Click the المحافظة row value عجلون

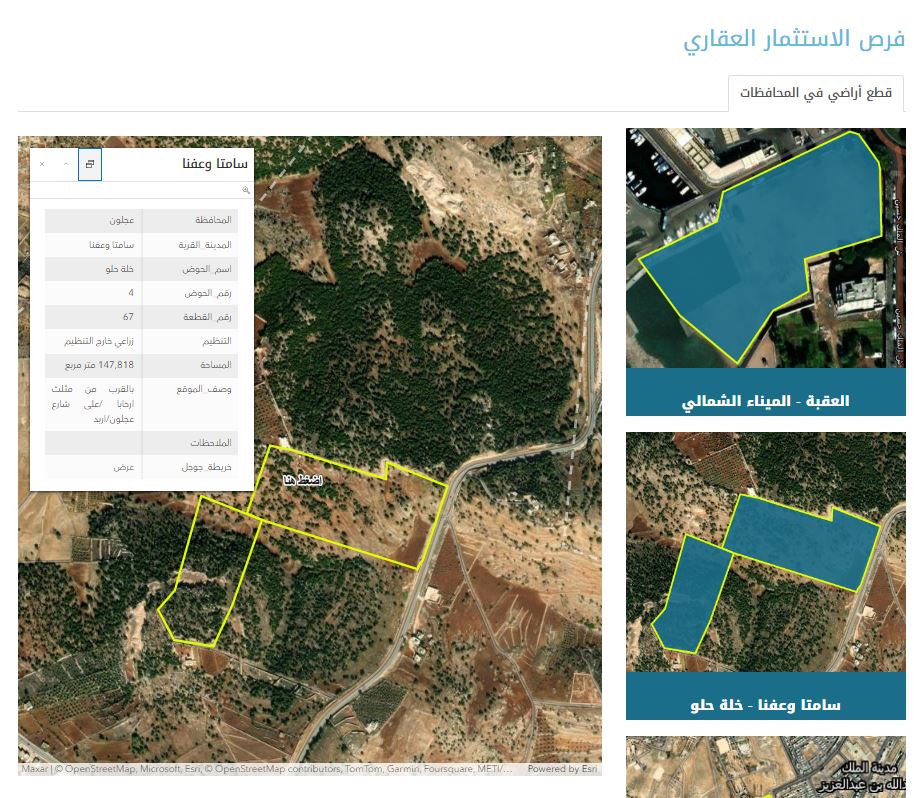(x=121, y=220)
